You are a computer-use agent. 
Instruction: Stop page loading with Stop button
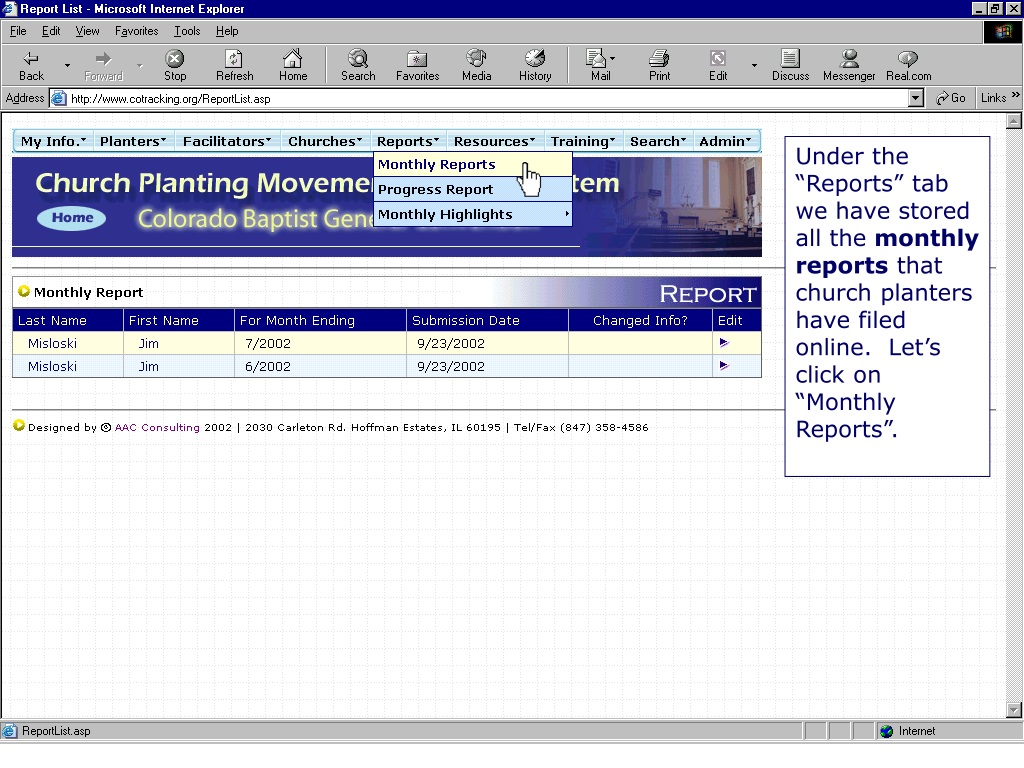point(174,65)
